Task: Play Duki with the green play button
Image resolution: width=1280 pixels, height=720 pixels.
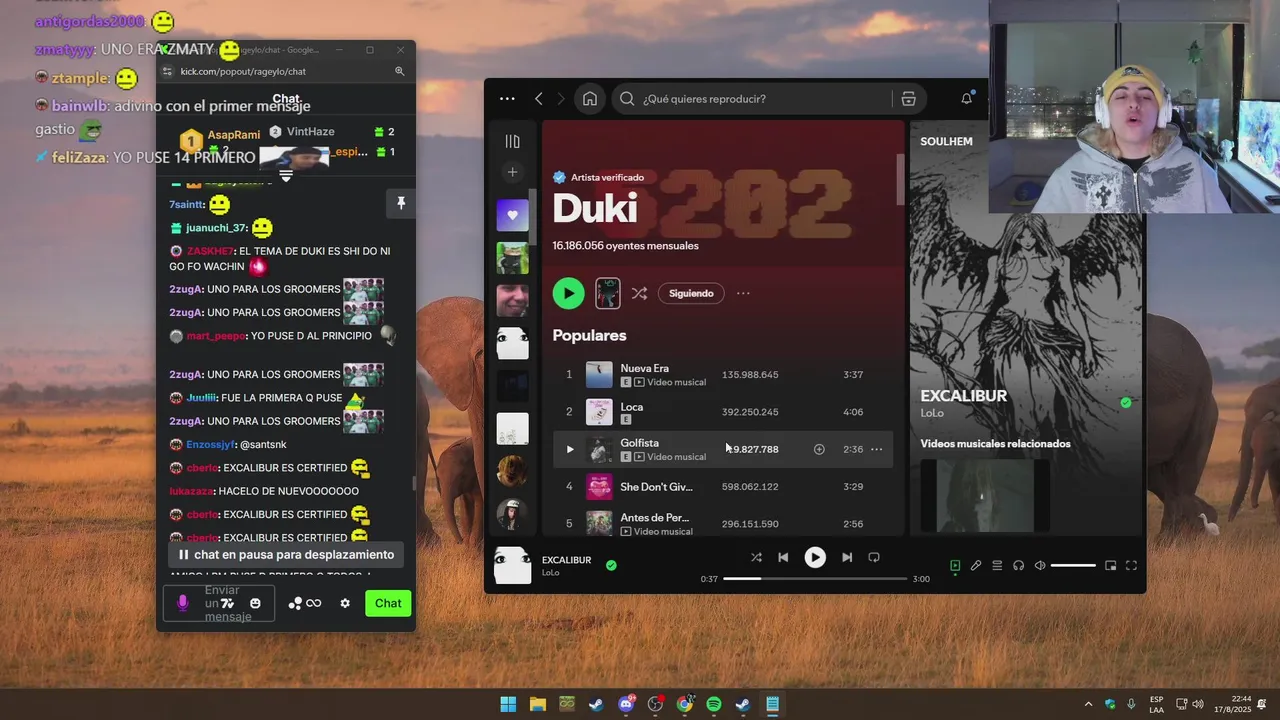Action: tap(568, 293)
